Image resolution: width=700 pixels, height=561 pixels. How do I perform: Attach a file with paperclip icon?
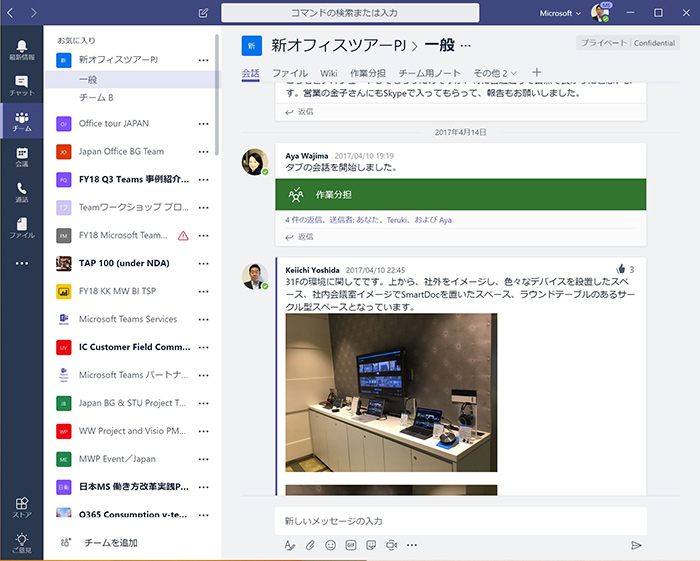coord(310,545)
